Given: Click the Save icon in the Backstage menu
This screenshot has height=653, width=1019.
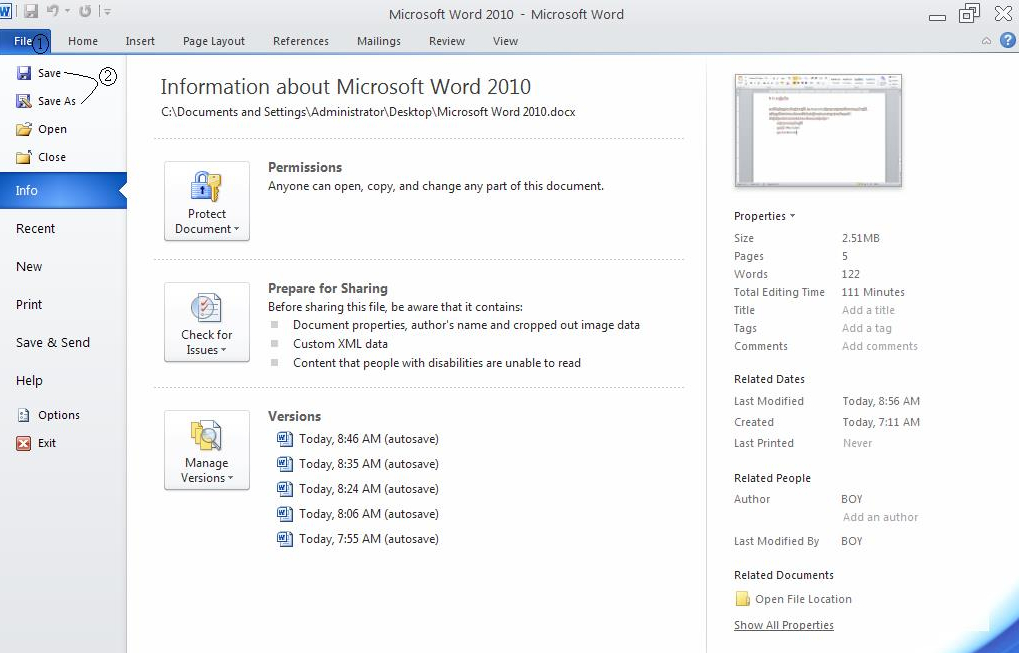Looking at the screenshot, I should [x=24, y=73].
